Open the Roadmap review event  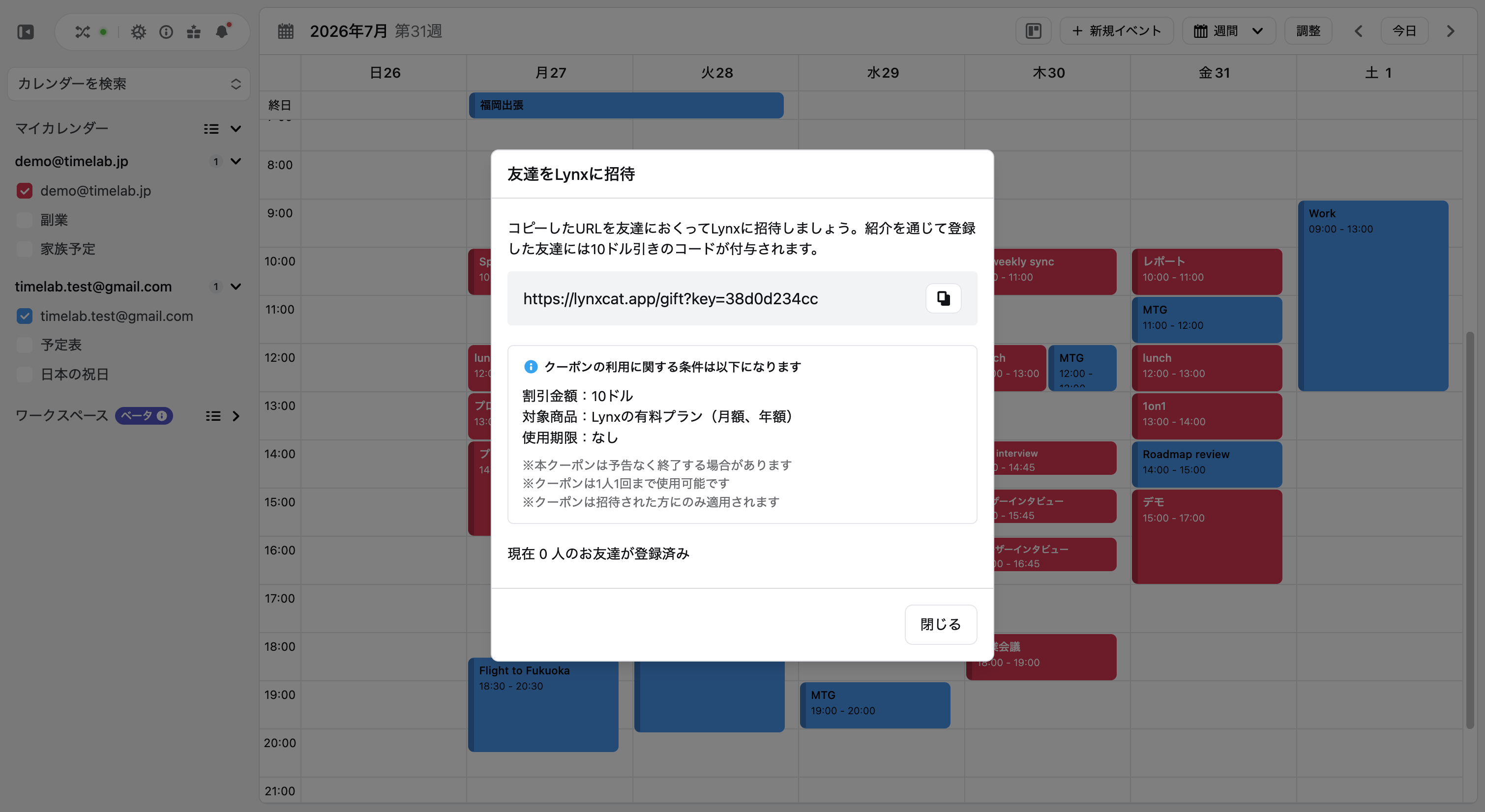click(x=1207, y=464)
